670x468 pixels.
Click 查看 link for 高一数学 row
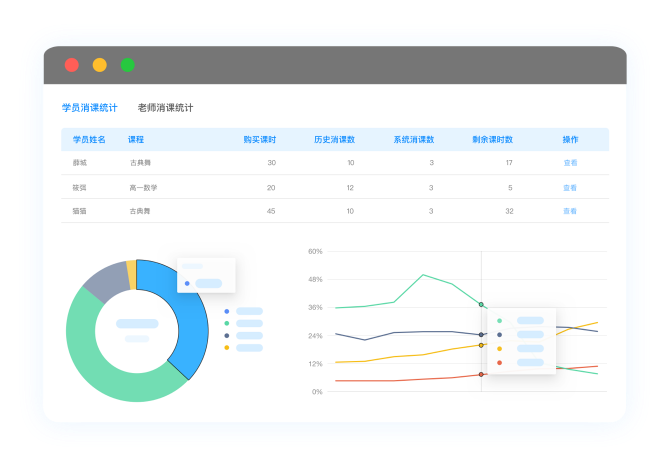[x=570, y=188]
